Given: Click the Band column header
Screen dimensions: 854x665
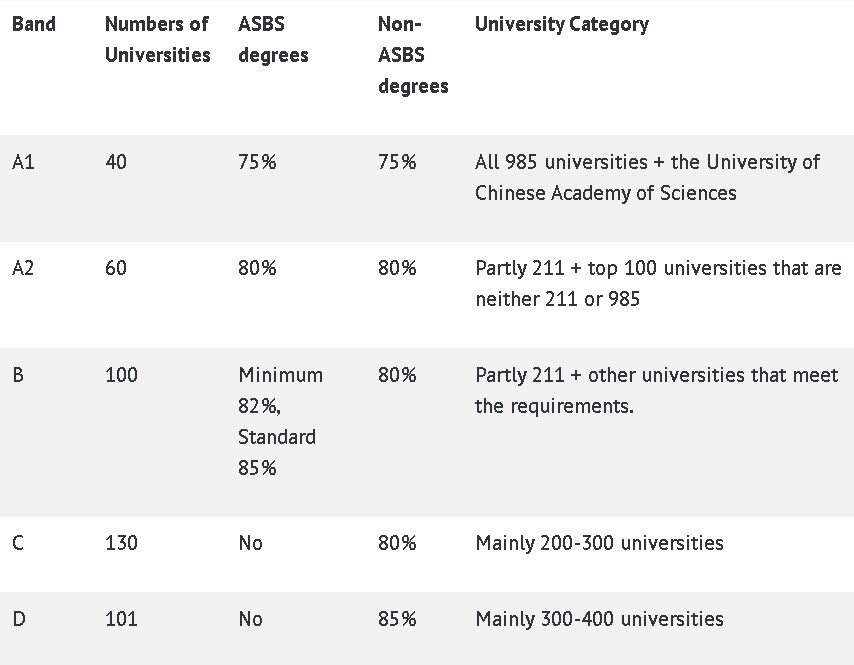Looking at the screenshot, I should [34, 24].
